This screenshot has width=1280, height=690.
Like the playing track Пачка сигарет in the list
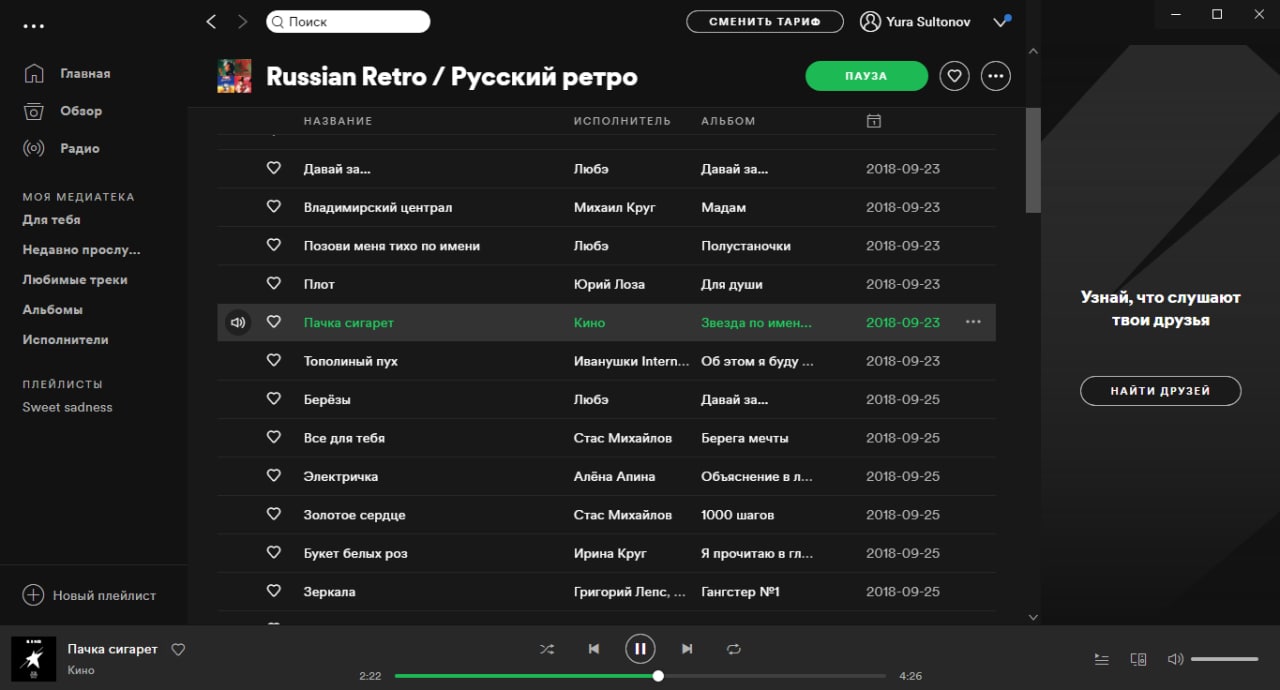point(274,322)
